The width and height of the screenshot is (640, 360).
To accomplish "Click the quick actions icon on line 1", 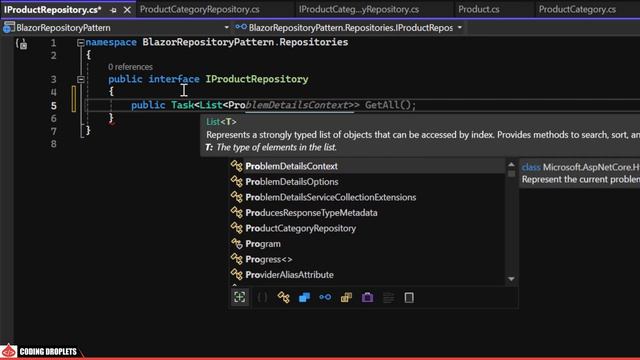I will (x=22, y=44).
